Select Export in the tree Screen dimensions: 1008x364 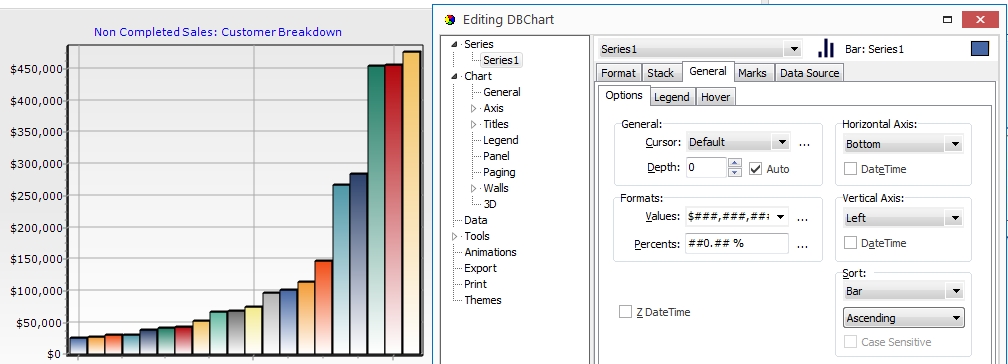point(480,268)
